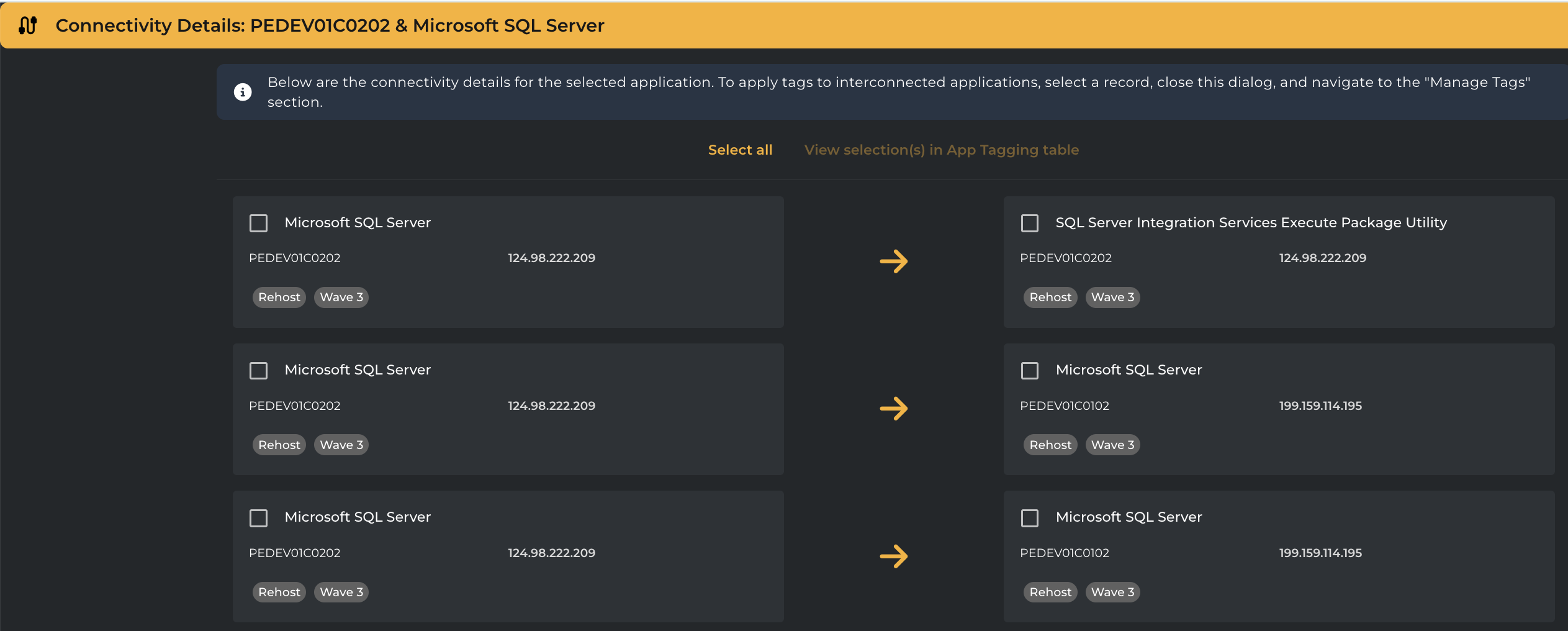The image size is (1568, 631).
Task: Check the first row source Microsoft SQL Server checkbox
Action: (x=258, y=223)
